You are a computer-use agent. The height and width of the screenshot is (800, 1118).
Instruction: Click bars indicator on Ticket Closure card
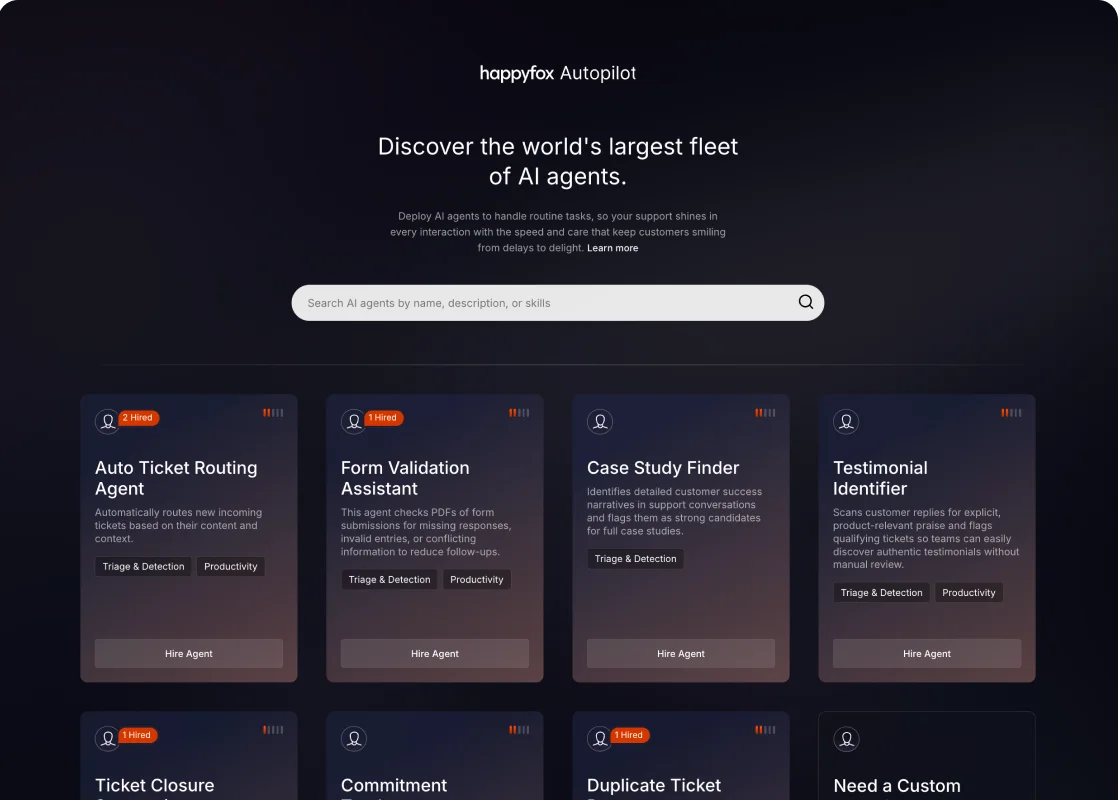pos(273,730)
